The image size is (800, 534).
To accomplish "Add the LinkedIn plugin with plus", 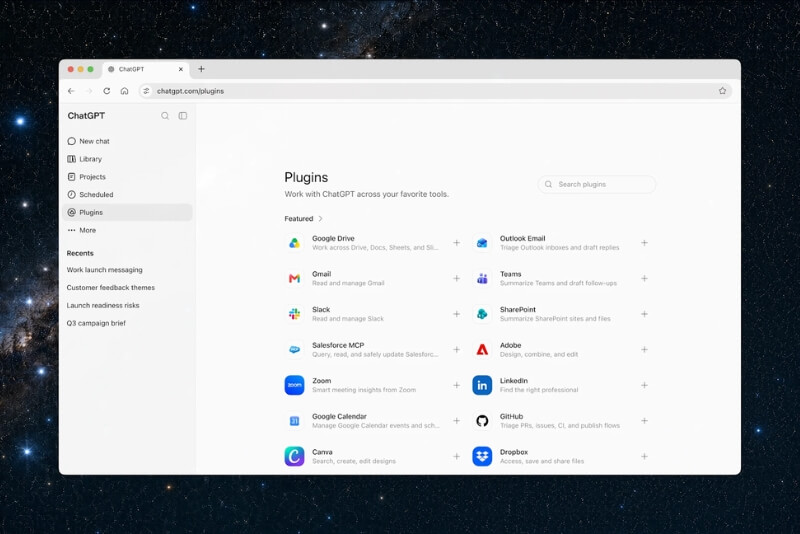I will (644, 385).
